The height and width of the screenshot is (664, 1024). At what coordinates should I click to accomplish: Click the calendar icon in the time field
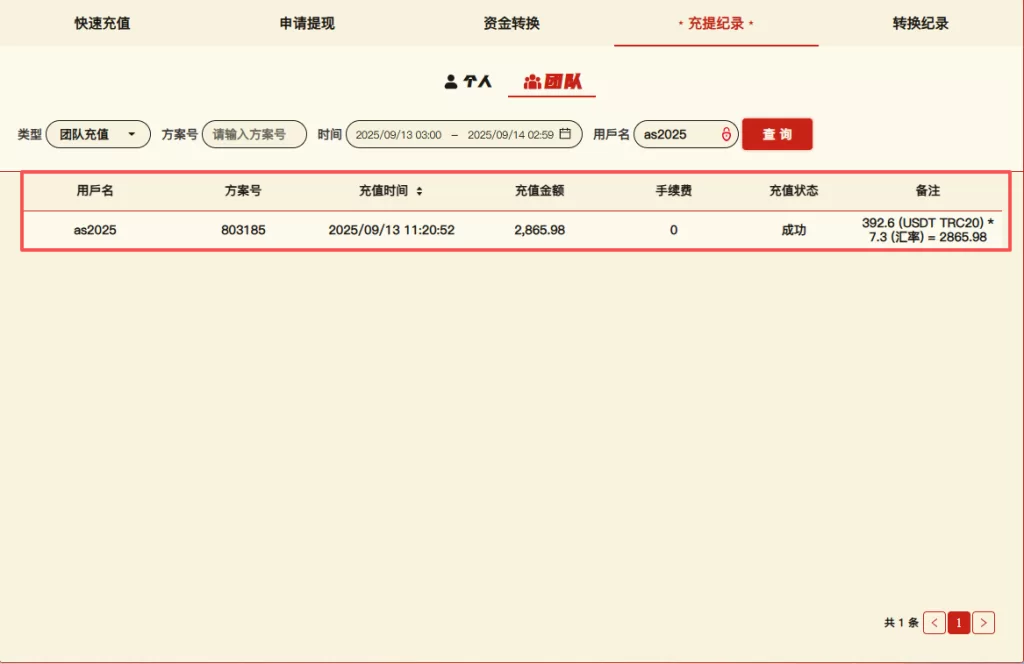[x=565, y=134]
